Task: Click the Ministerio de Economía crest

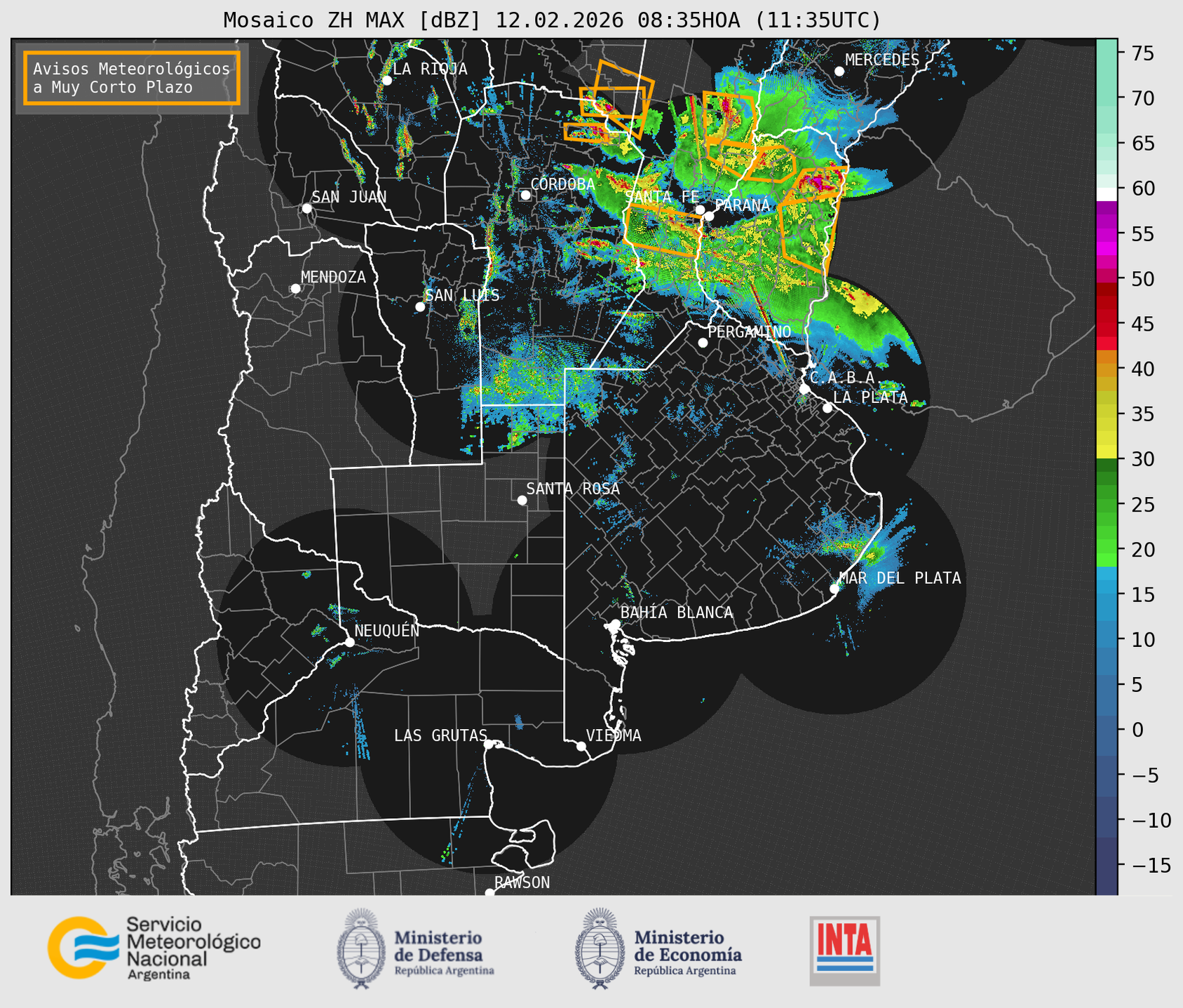Action: coord(600,948)
